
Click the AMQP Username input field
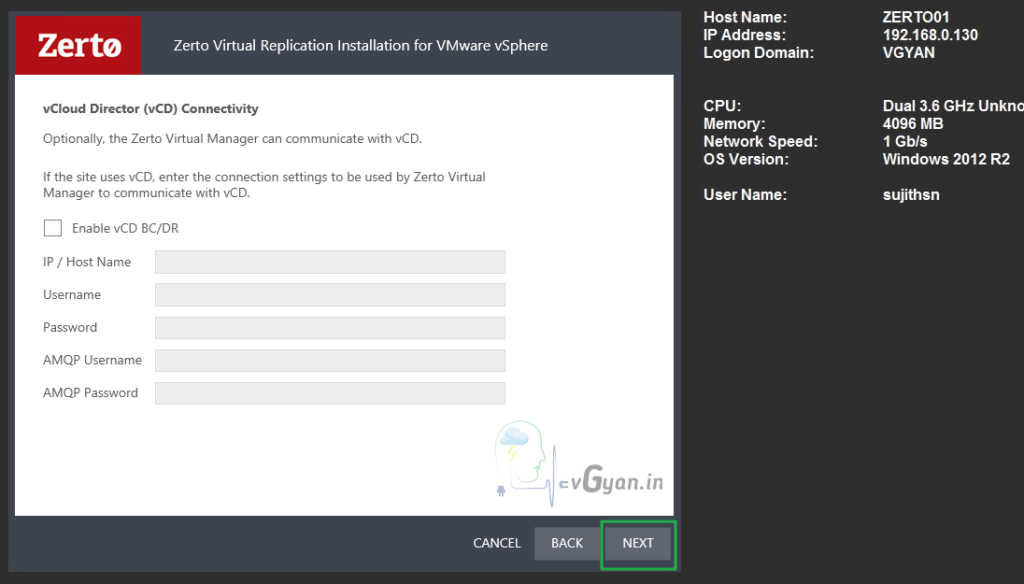(x=330, y=360)
